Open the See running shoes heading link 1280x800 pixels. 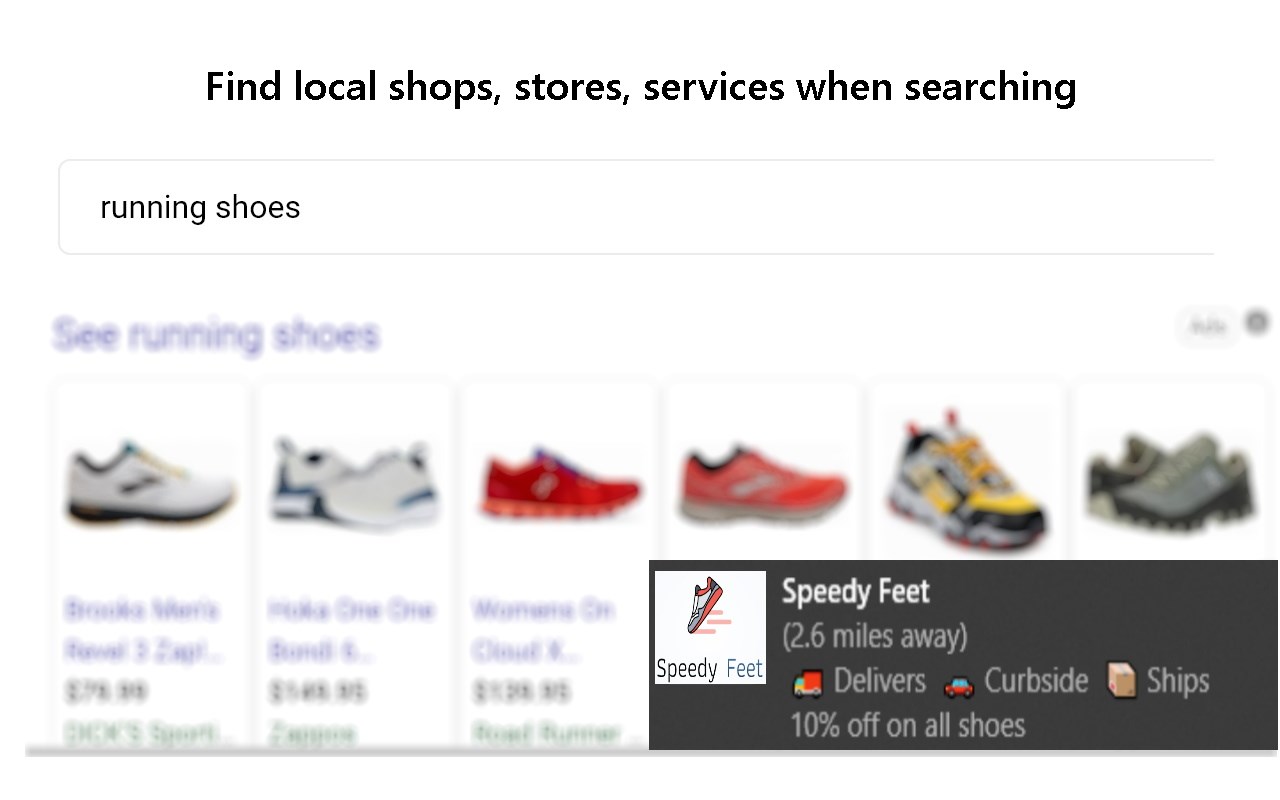click(216, 334)
